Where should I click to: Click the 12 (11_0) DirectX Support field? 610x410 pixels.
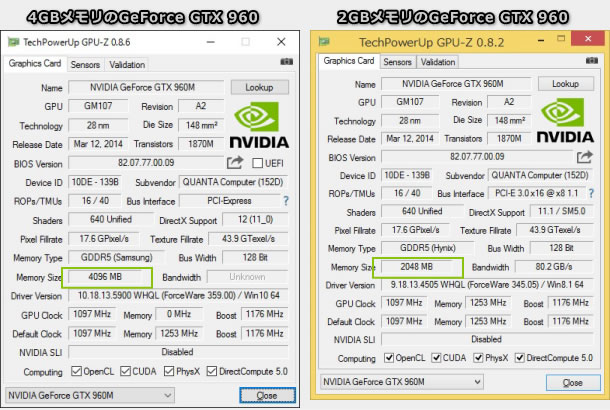click(255, 219)
